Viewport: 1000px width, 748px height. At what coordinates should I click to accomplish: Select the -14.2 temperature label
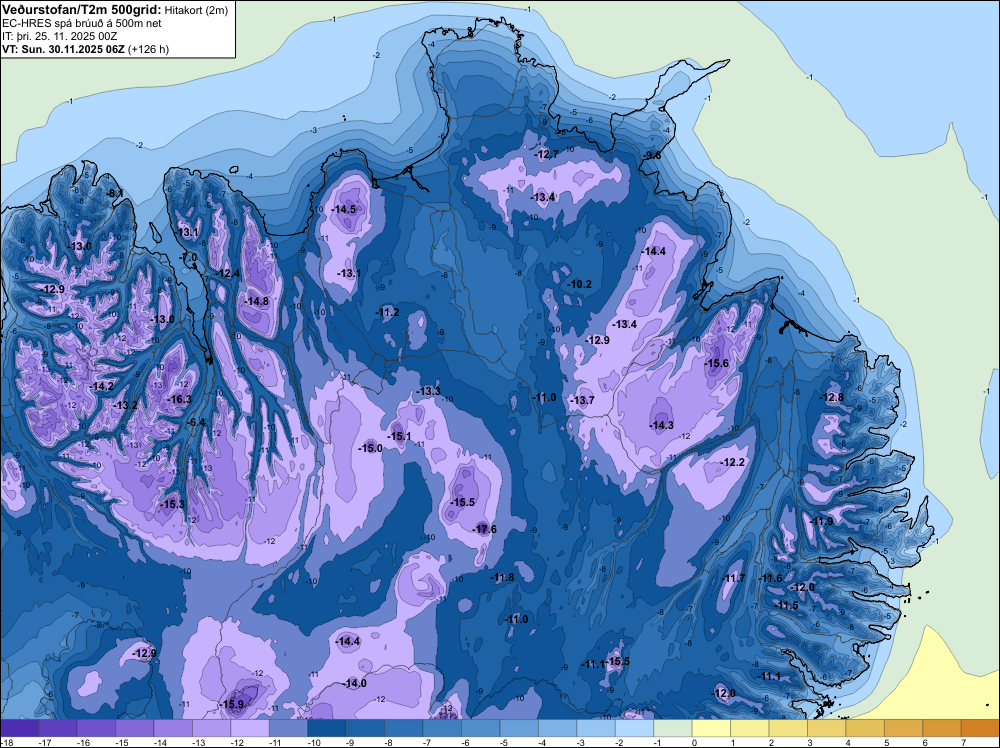pyautogui.click(x=101, y=386)
